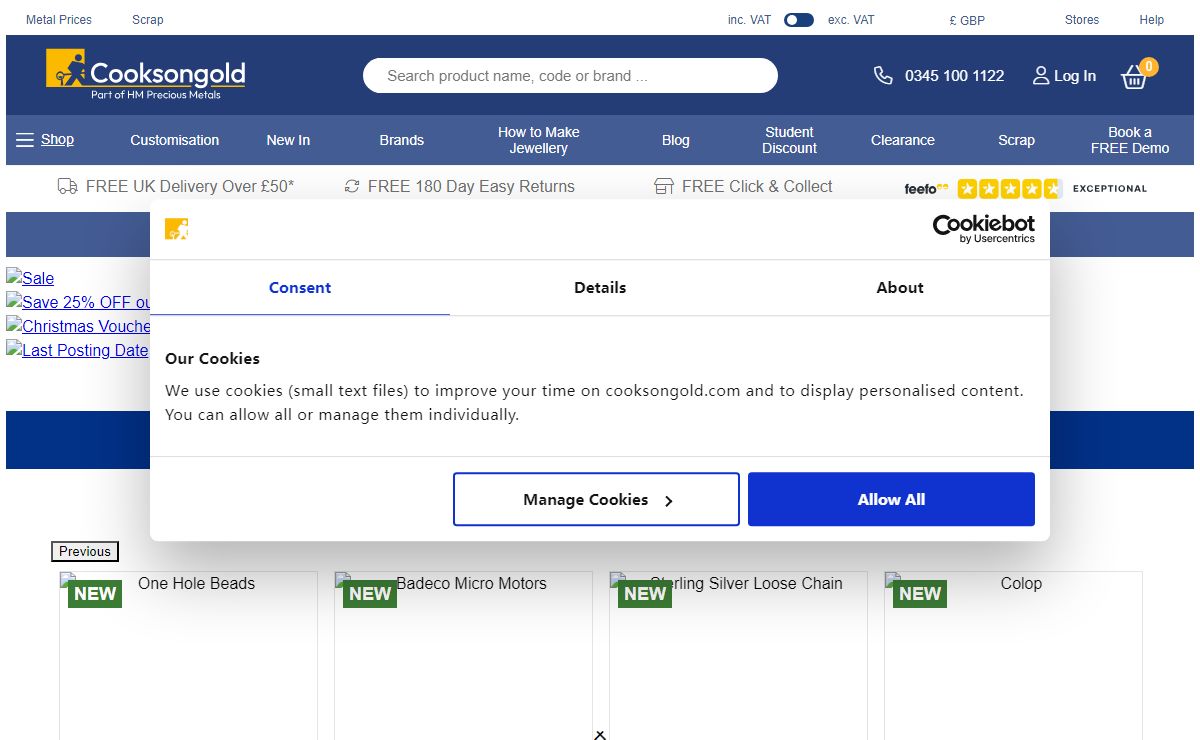This screenshot has width=1200, height=740.
Task: Open the Sale link
Action: tap(30, 278)
